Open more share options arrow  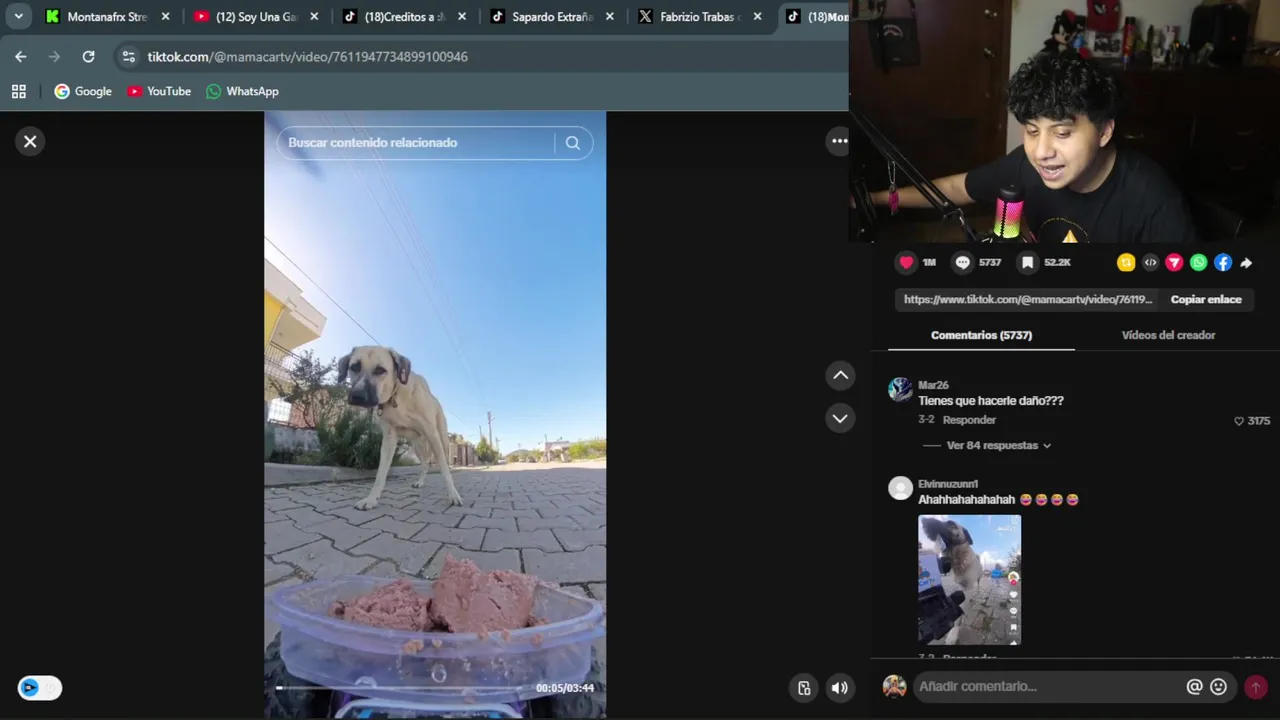pyautogui.click(x=1246, y=263)
